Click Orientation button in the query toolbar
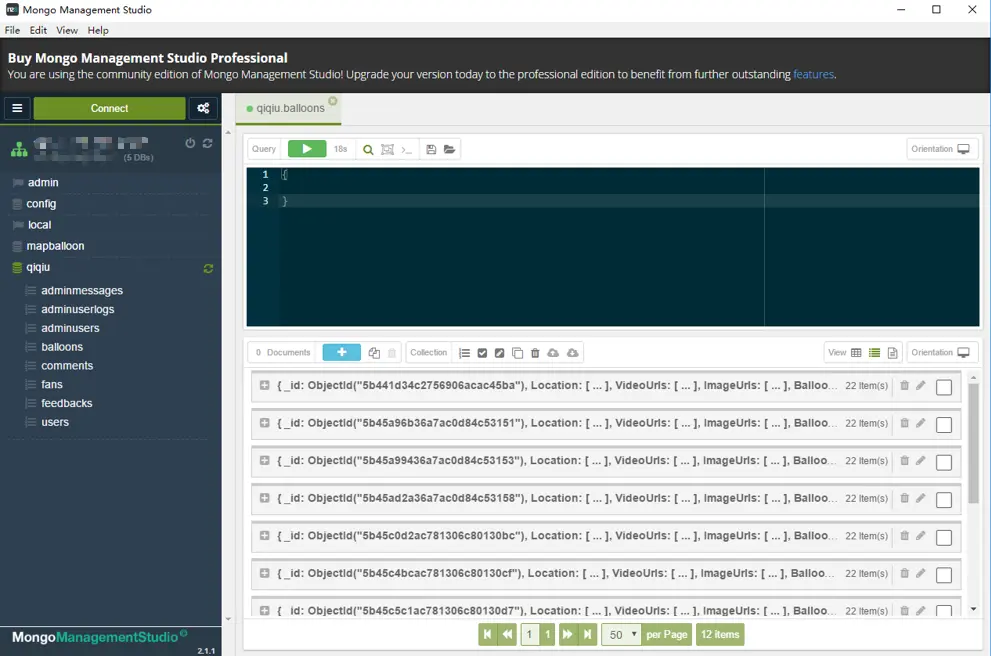The image size is (991, 656). point(941,149)
